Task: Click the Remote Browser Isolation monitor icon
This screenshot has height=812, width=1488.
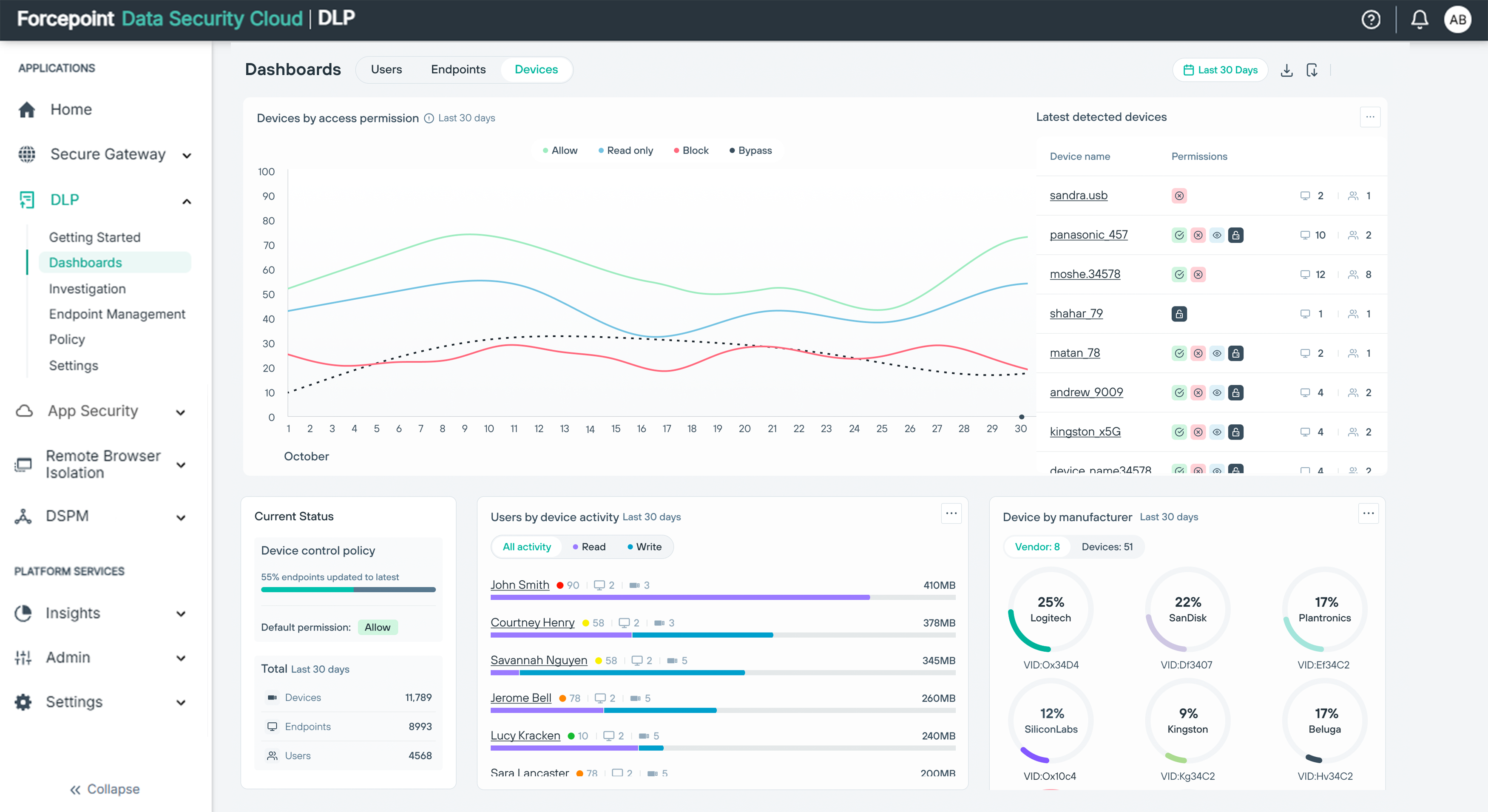Action: pos(23,464)
